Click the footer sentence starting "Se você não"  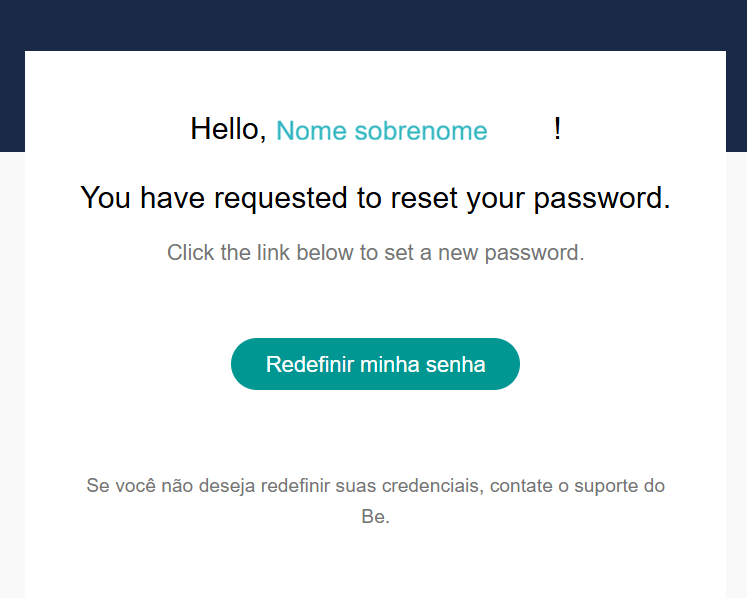[375, 487]
